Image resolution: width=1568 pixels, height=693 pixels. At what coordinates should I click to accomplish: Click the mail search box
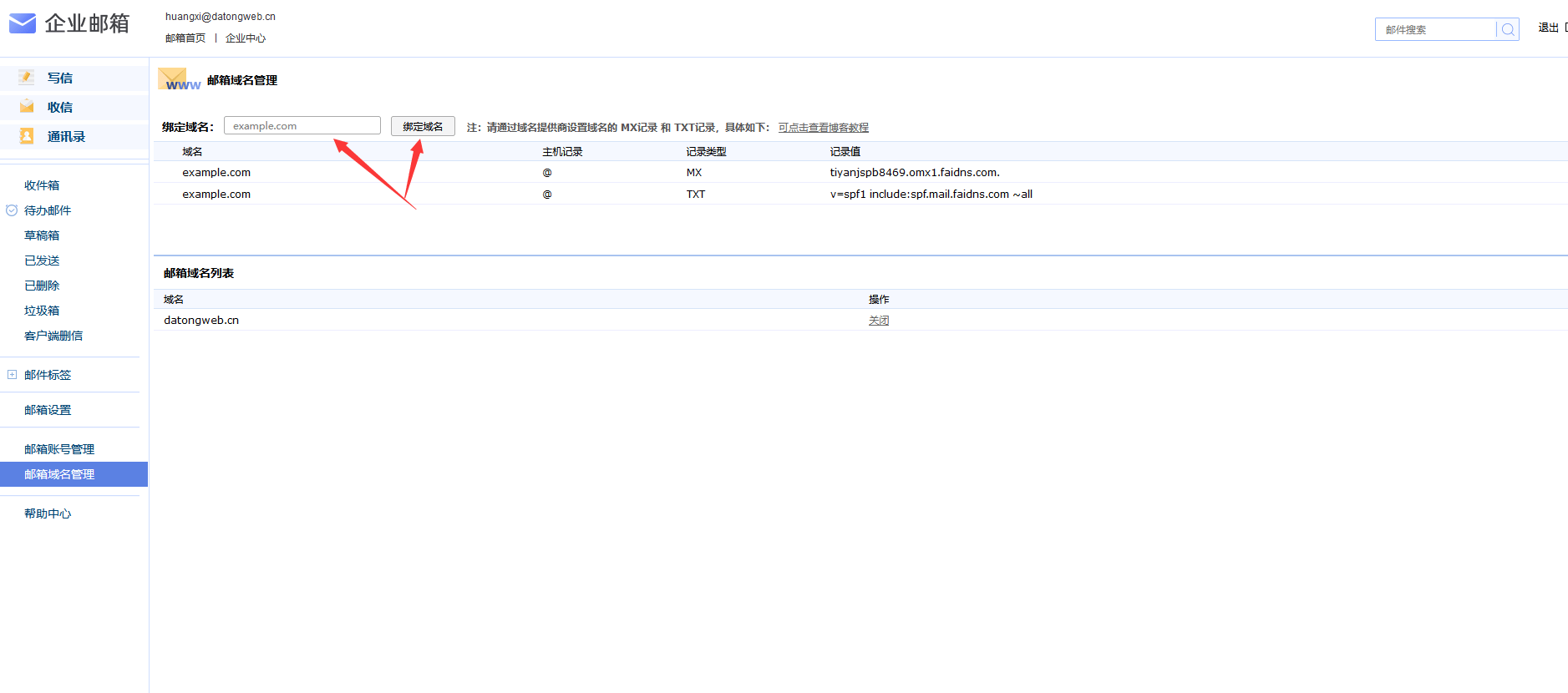pos(1435,29)
